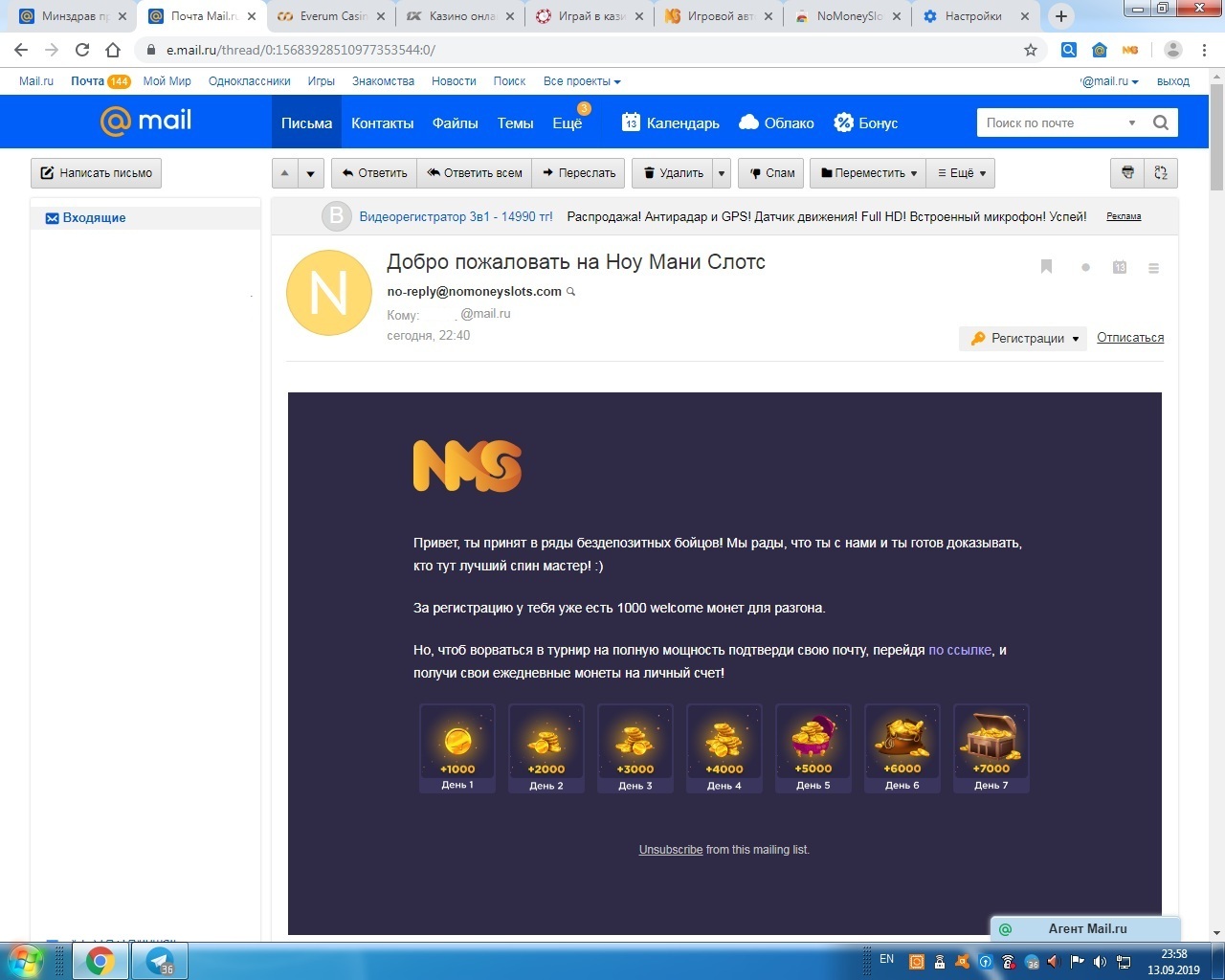Log out via the выход link

tap(1173, 81)
